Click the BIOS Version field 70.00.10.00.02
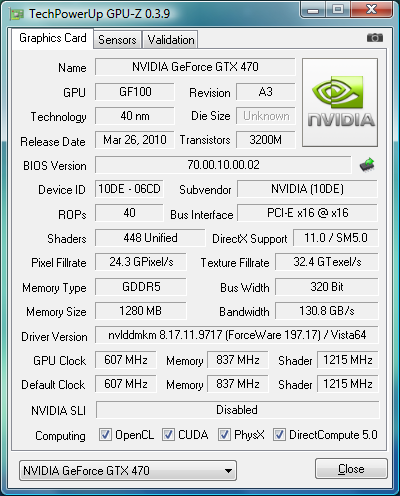 [223, 165]
